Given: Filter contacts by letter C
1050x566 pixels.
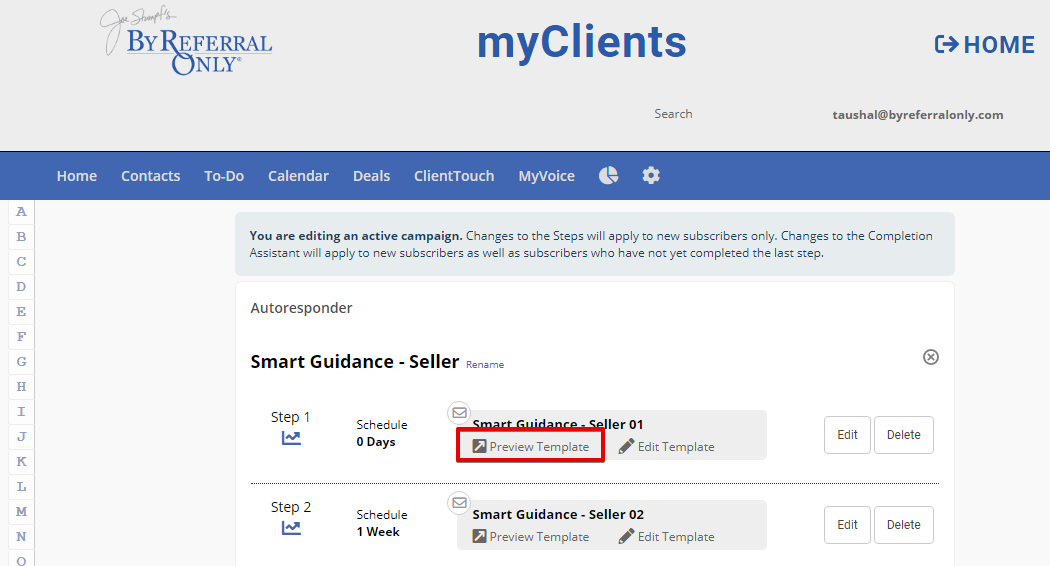Looking at the screenshot, I should (21, 261).
